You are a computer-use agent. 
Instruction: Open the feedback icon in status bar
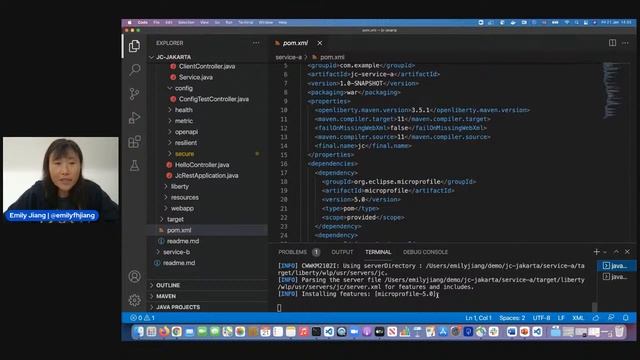click(x=611, y=318)
